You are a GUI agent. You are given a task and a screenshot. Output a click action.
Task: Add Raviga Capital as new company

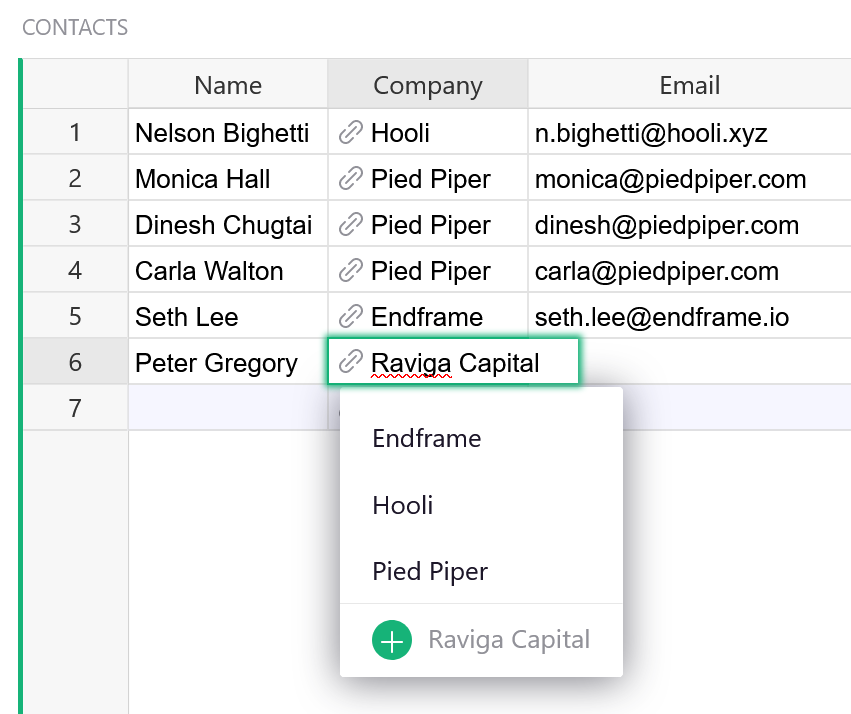pyautogui.click(x=508, y=640)
